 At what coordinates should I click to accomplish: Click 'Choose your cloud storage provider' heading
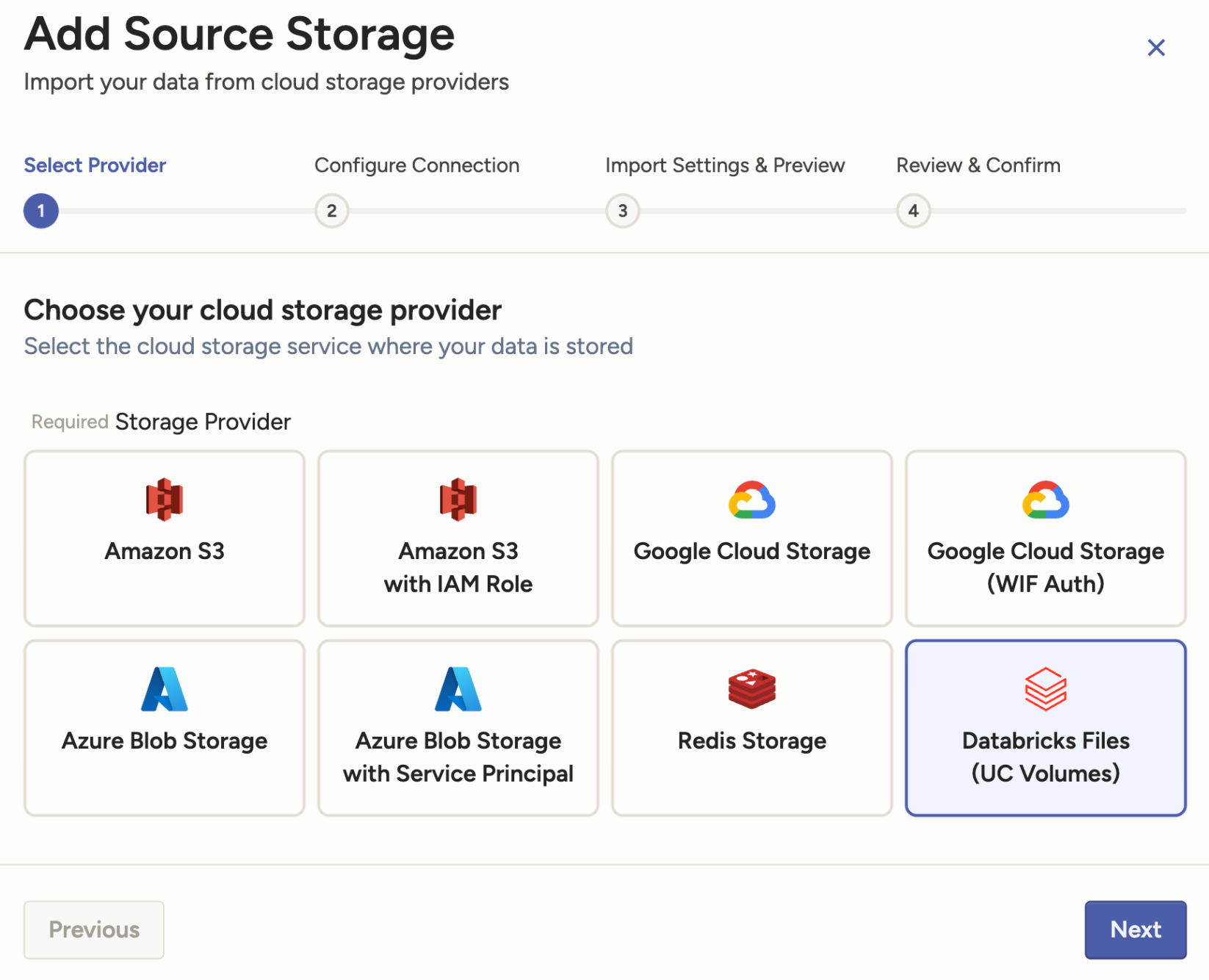263,310
